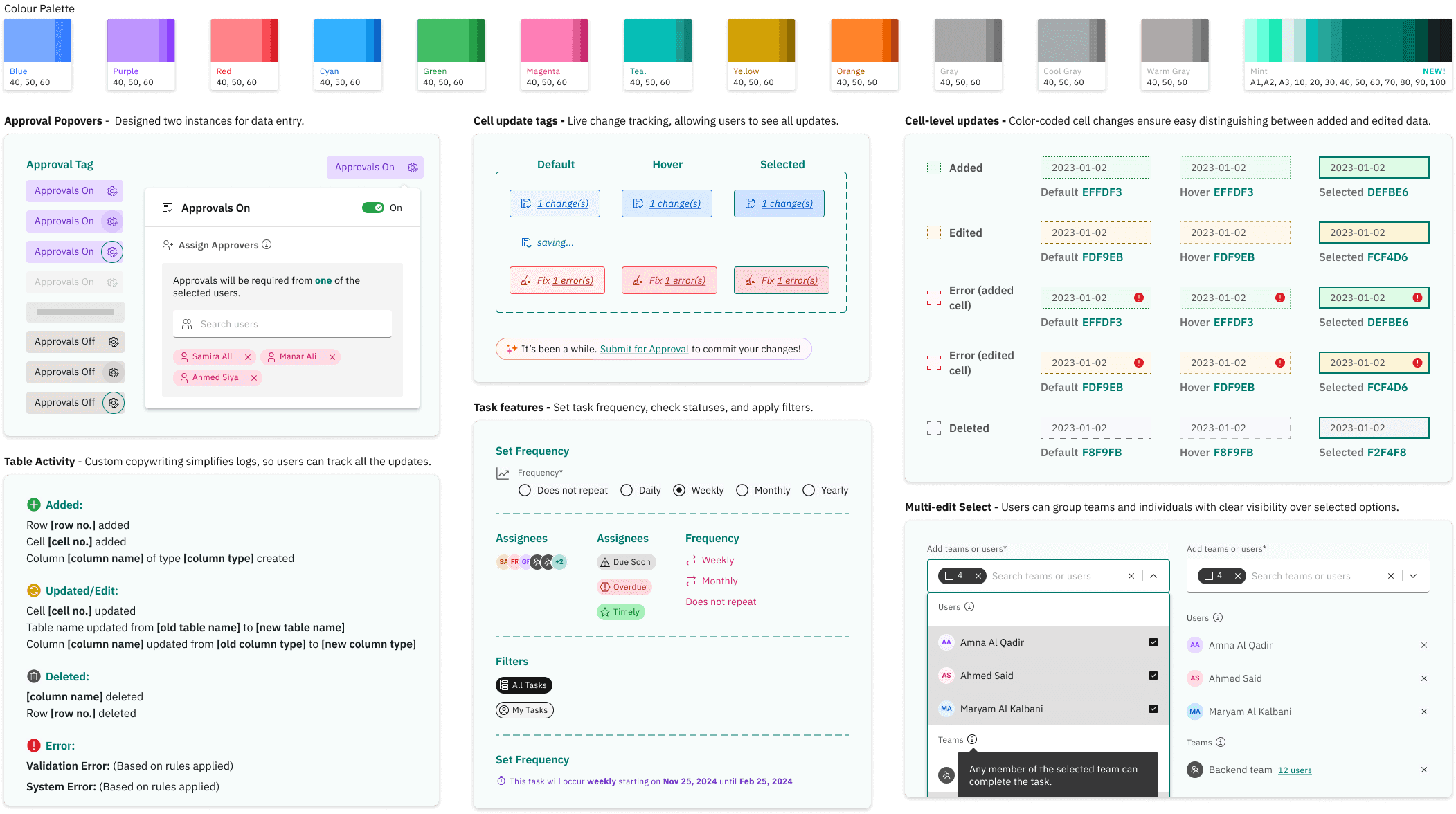Image resolution: width=1456 pixels, height=814 pixels.
Task: Uncheck the Amna Al Qadir checkbox
Action: [1153, 642]
